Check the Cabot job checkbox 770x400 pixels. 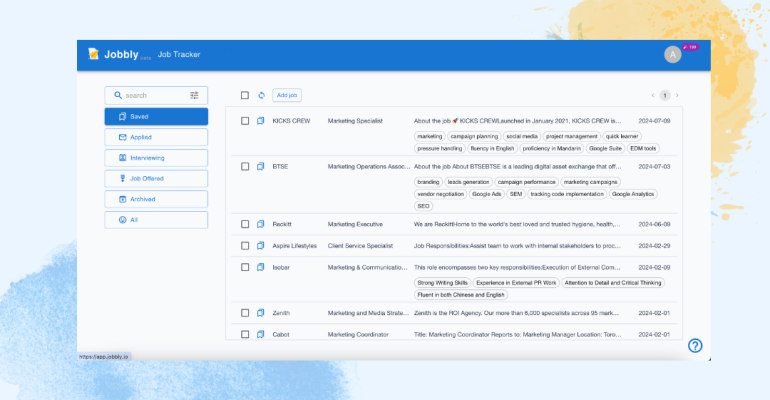coord(245,334)
